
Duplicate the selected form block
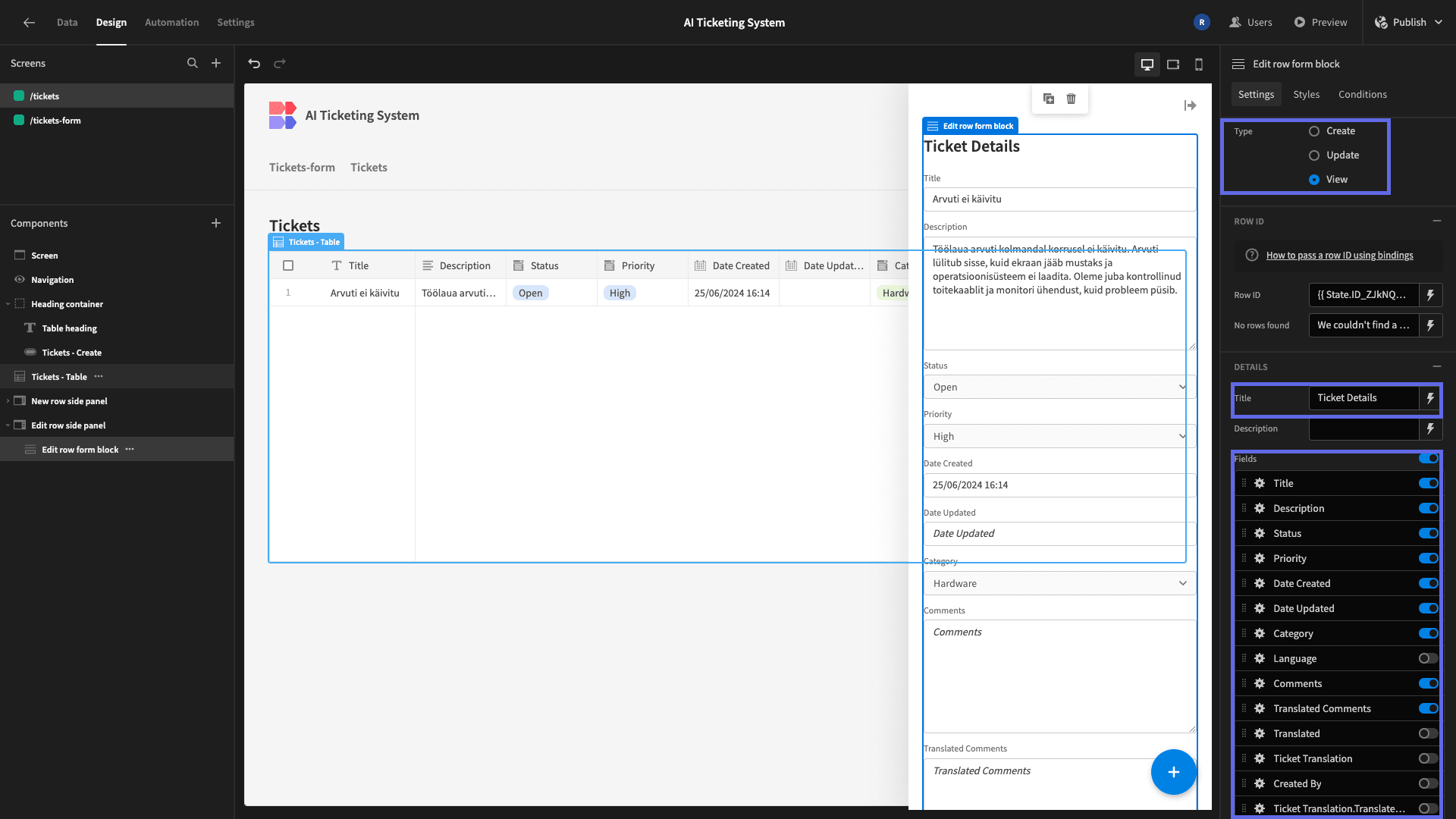coord(1049,99)
